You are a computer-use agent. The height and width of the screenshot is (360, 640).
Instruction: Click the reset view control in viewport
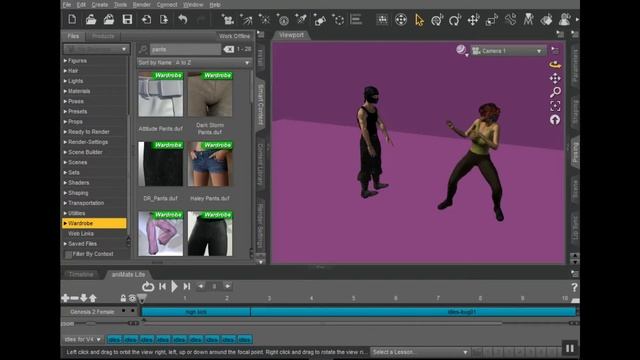pos(555,120)
